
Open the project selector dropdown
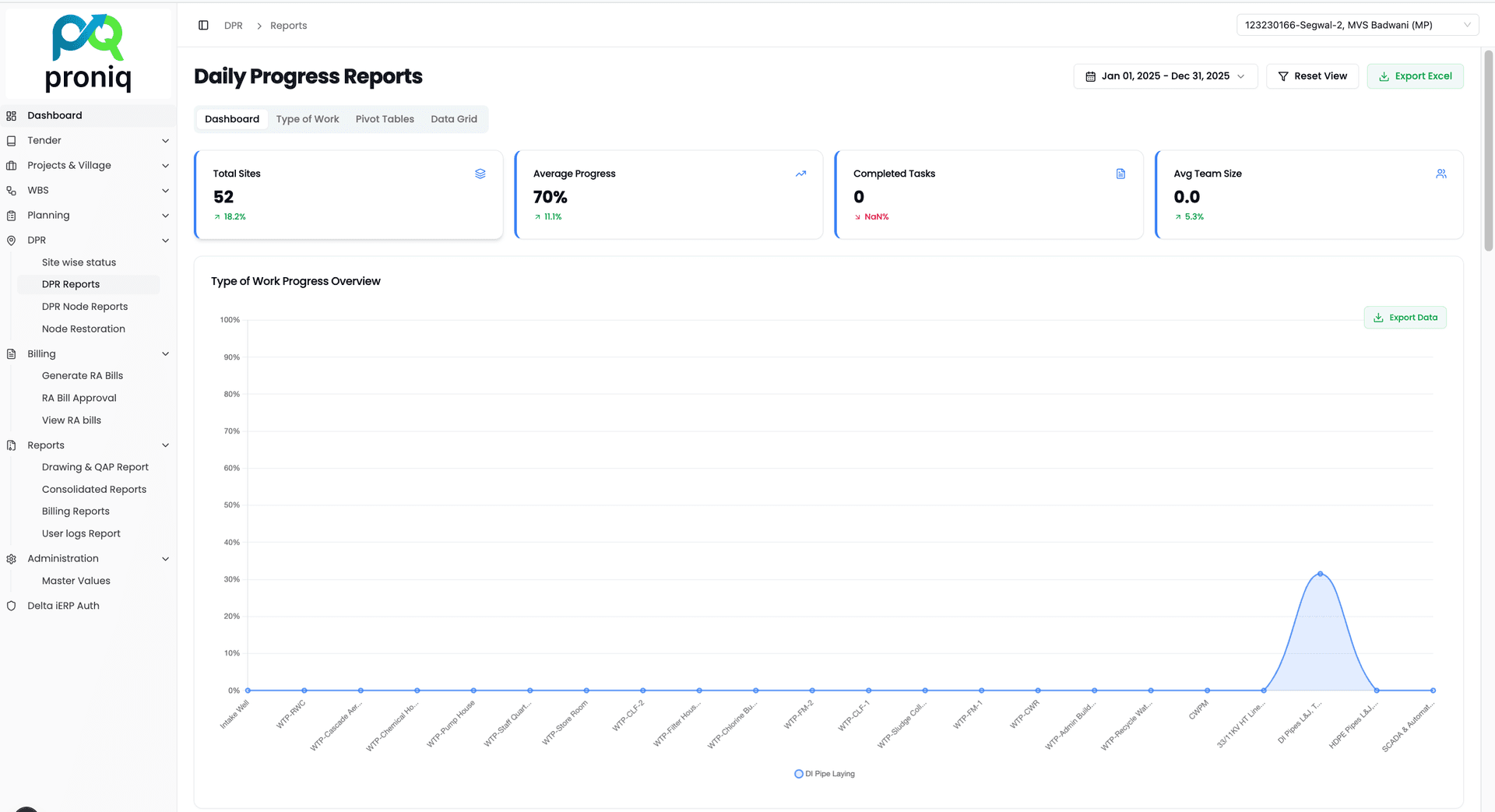(1357, 26)
